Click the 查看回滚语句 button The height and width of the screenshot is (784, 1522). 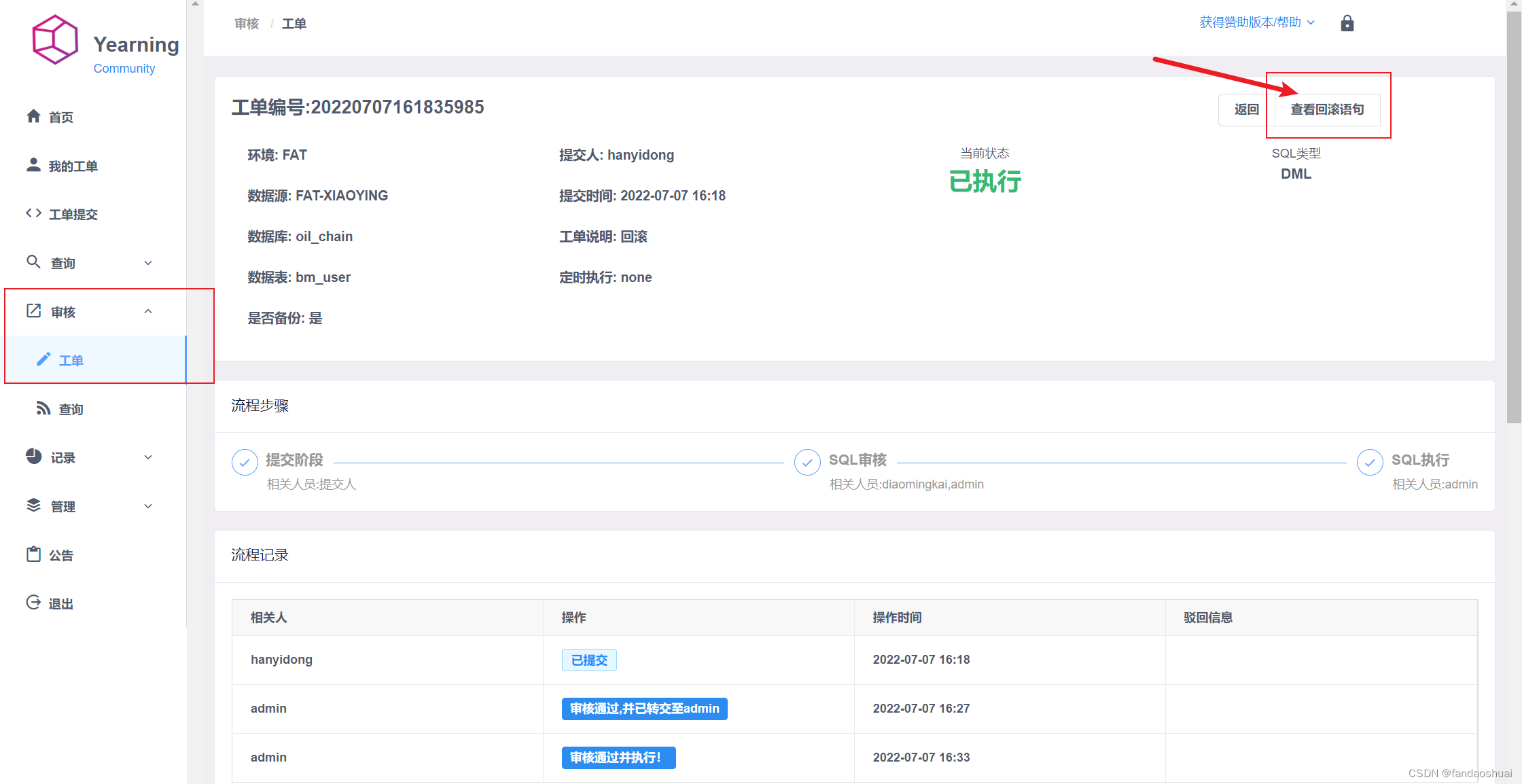click(1326, 109)
